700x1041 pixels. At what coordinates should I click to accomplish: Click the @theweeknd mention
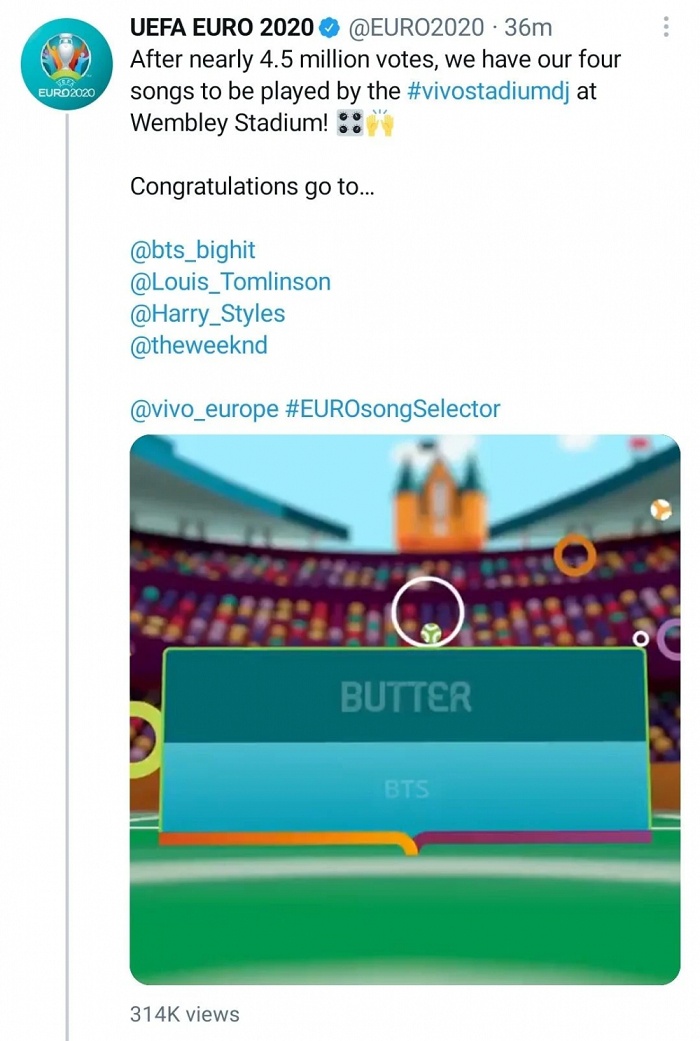pyautogui.click(x=199, y=346)
